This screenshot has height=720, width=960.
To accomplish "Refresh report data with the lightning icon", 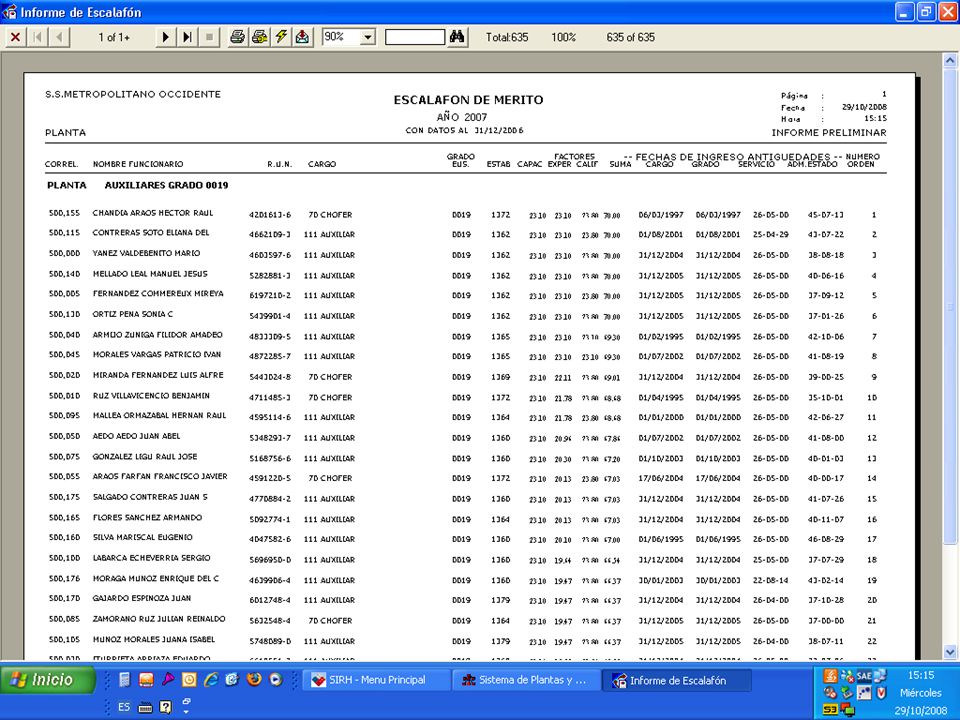I will [280, 37].
